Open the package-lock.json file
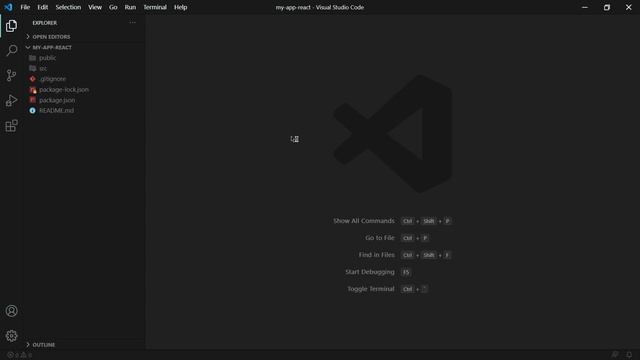 83,89
